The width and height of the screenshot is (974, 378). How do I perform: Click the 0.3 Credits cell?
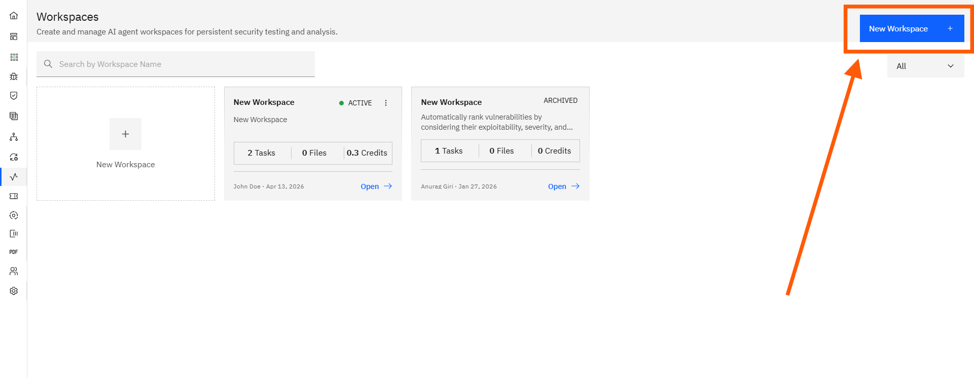click(367, 153)
